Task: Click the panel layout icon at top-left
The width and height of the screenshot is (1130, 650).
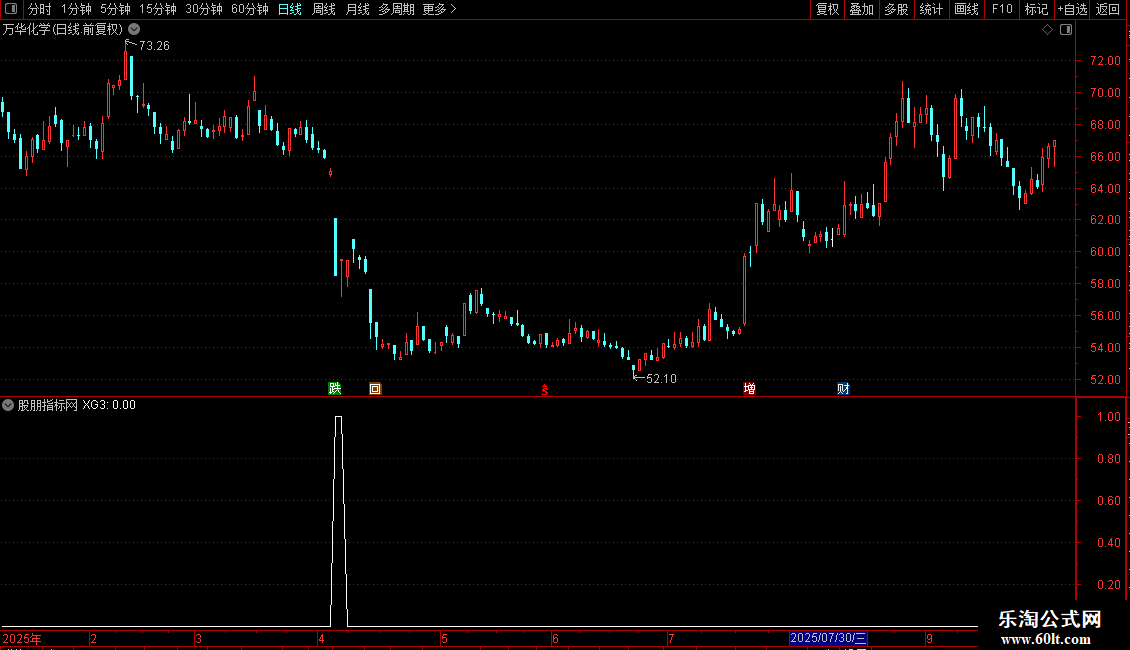Action: [11, 9]
